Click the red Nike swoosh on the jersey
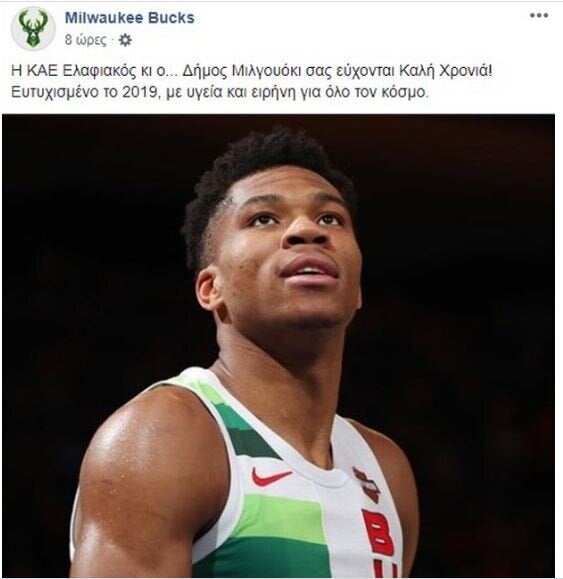This screenshot has height=579, width=563. point(271,477)
